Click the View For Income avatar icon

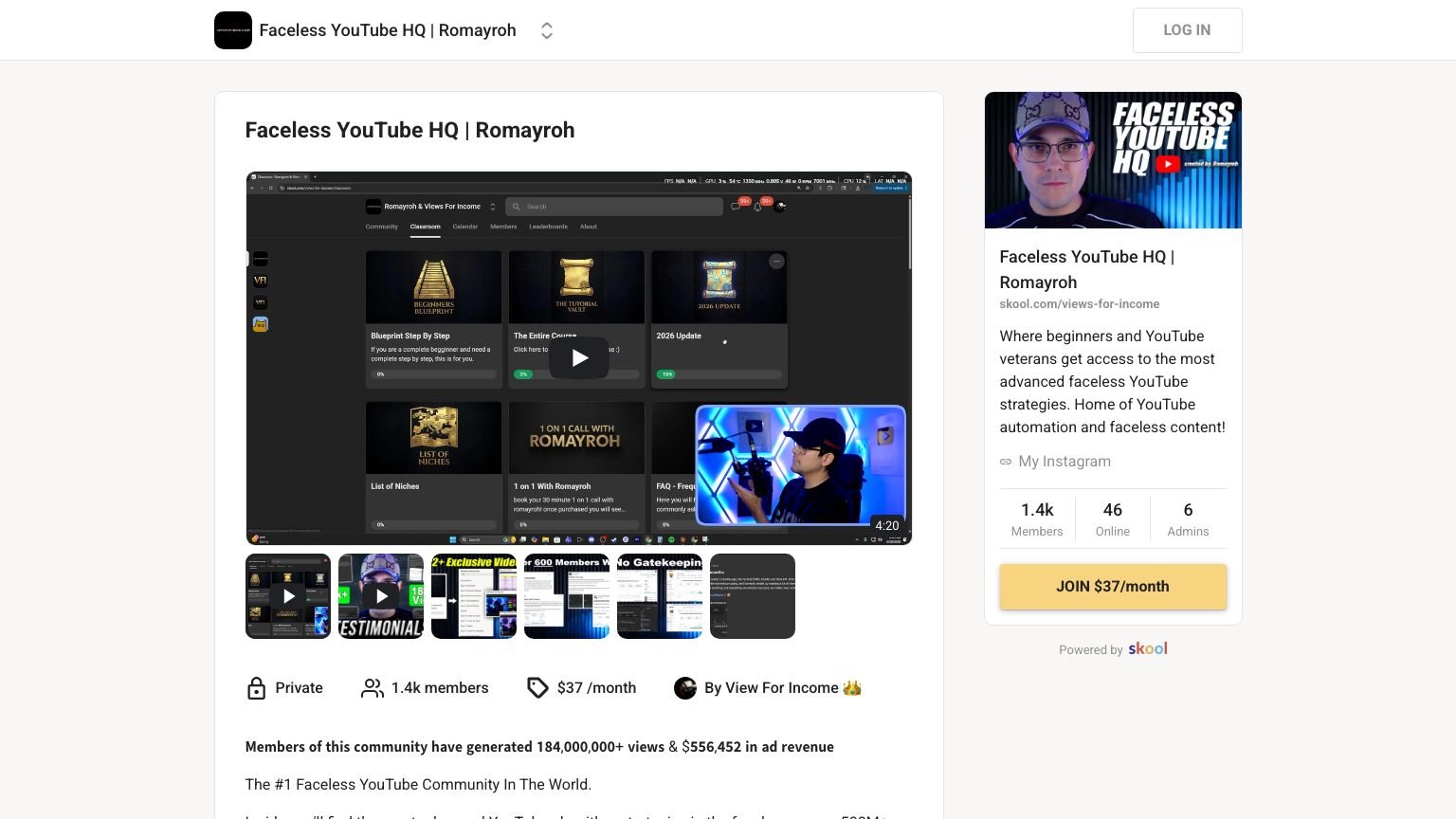[685, 688]
